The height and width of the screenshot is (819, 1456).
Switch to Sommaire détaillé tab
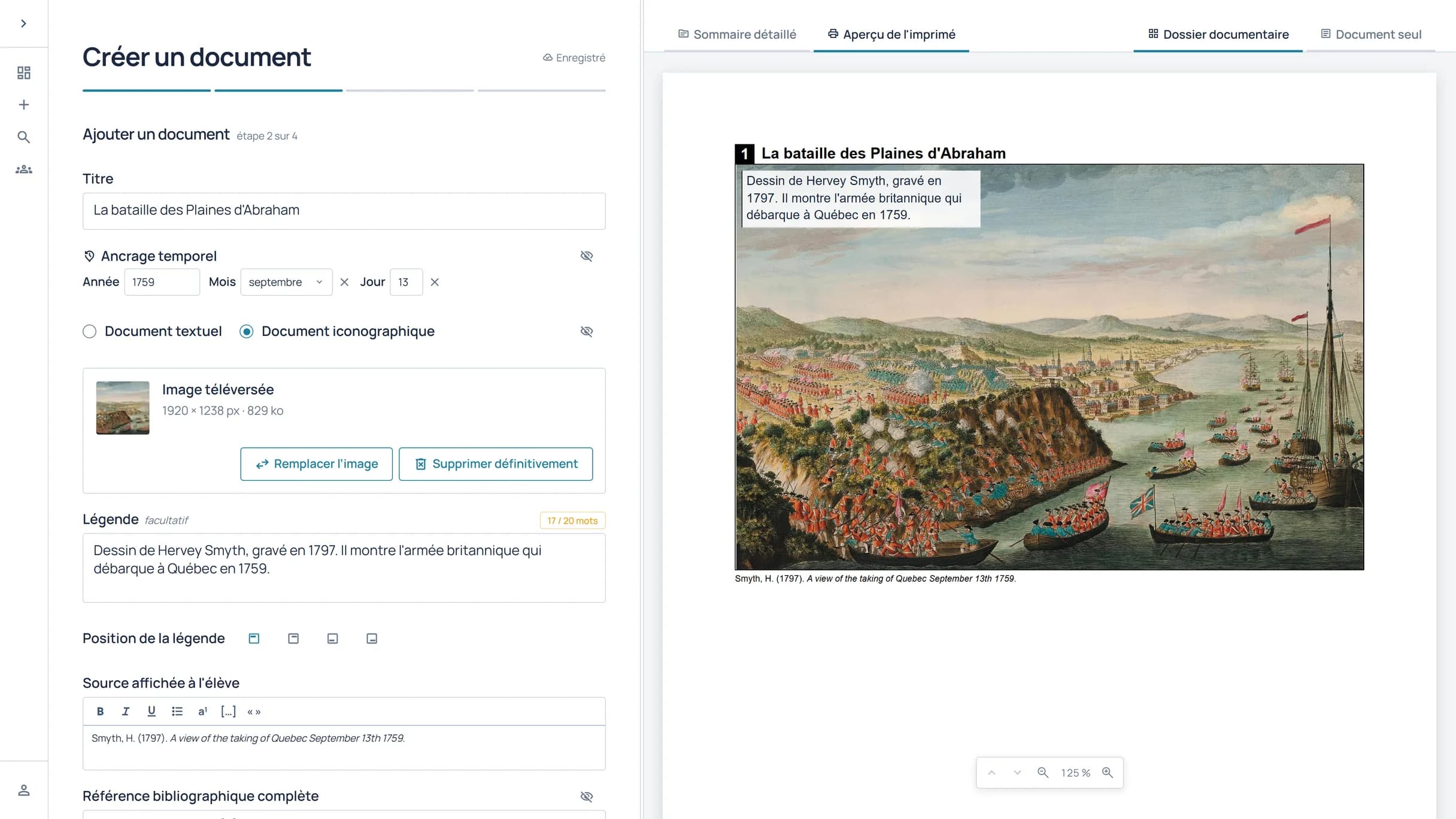coord(737,35)
